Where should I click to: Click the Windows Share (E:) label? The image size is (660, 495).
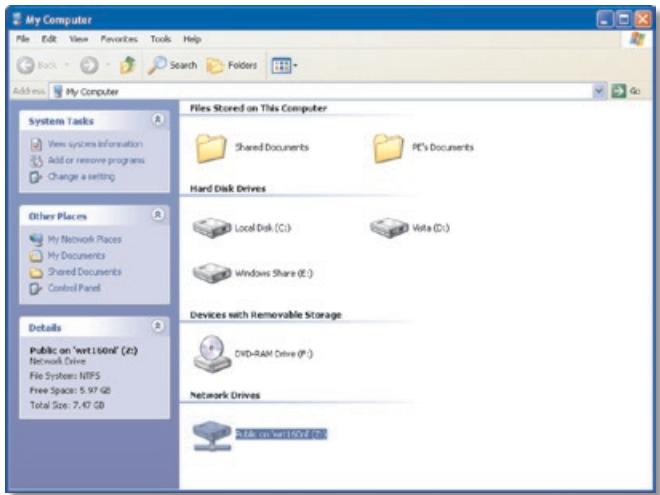[x=274, y=273]
